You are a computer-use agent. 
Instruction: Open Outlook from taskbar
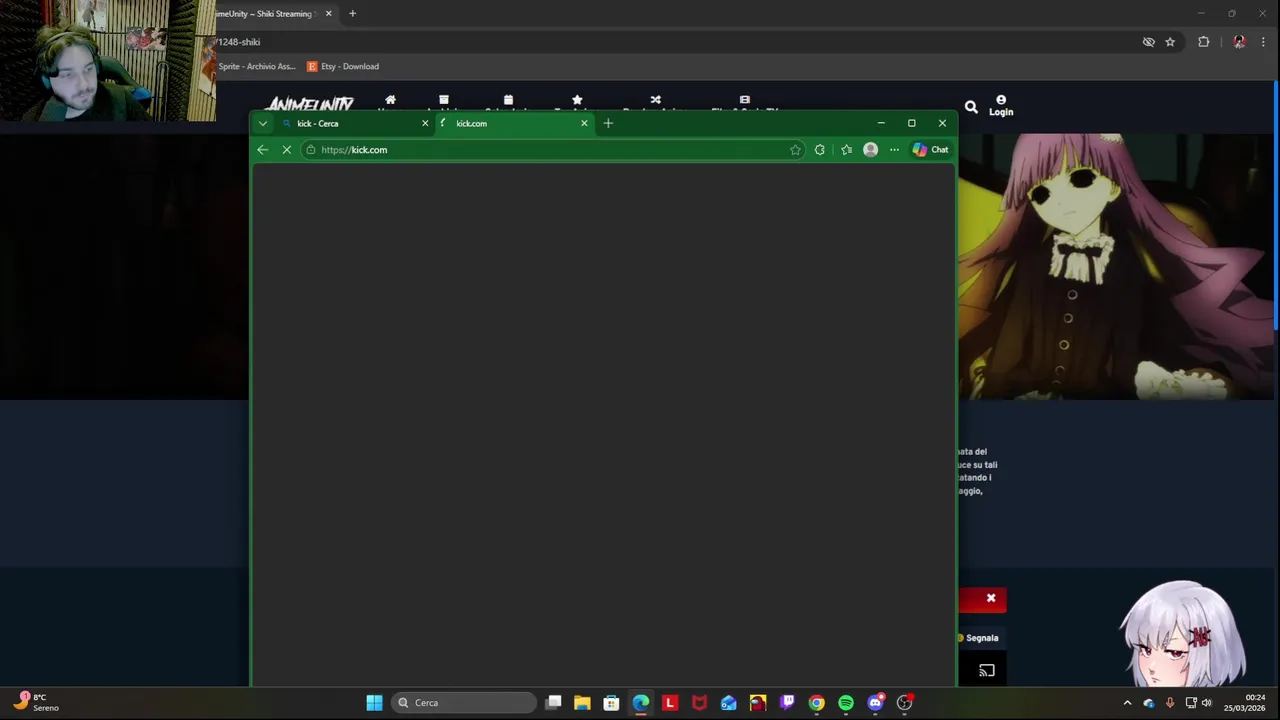click(x=729, y=703)
